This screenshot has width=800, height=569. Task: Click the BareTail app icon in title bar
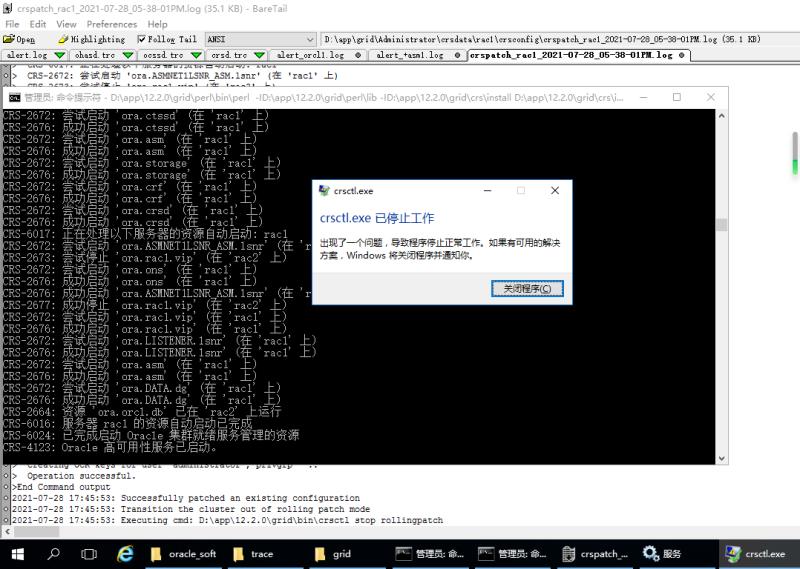point(8,8)
